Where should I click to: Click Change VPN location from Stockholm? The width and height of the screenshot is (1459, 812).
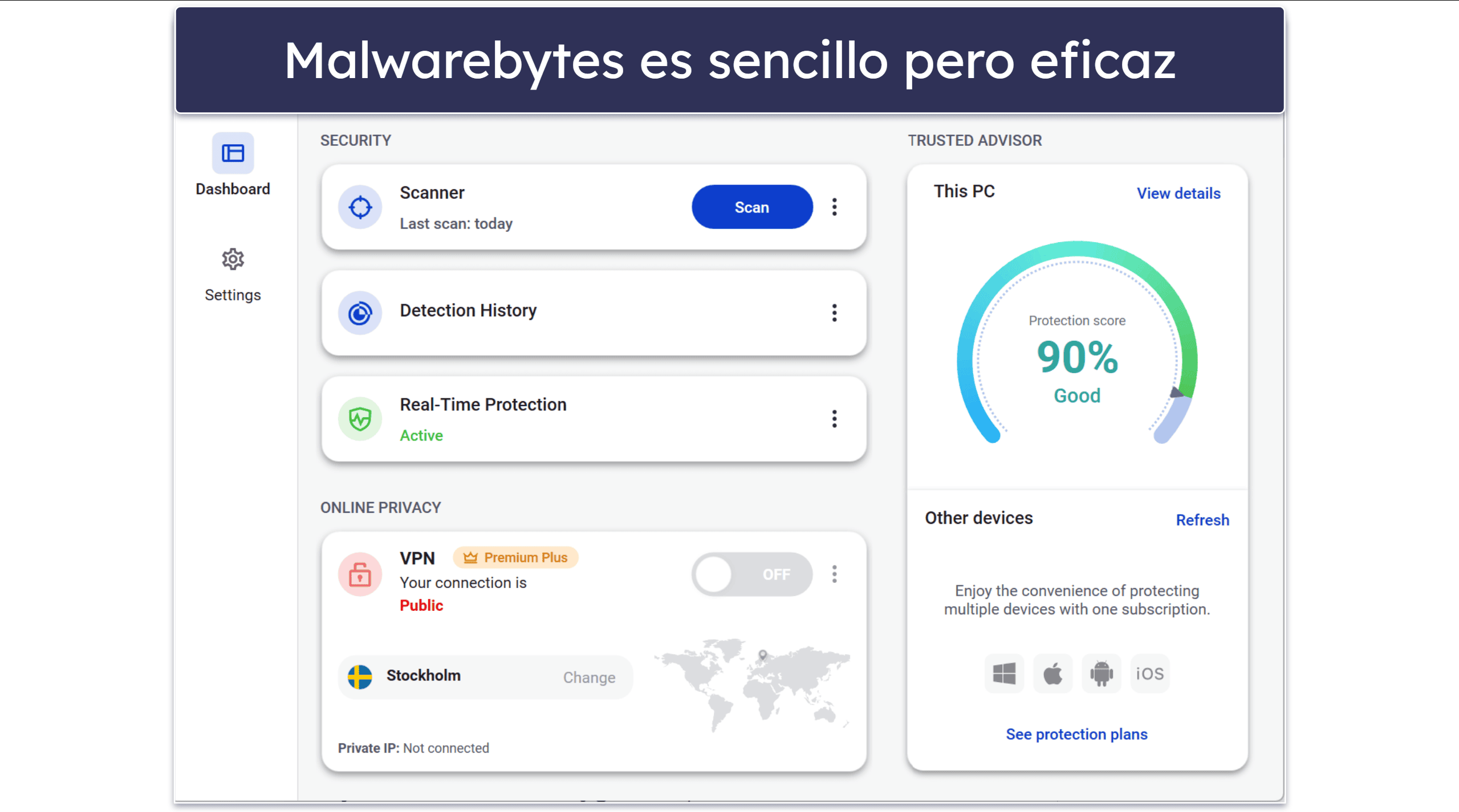590,676
